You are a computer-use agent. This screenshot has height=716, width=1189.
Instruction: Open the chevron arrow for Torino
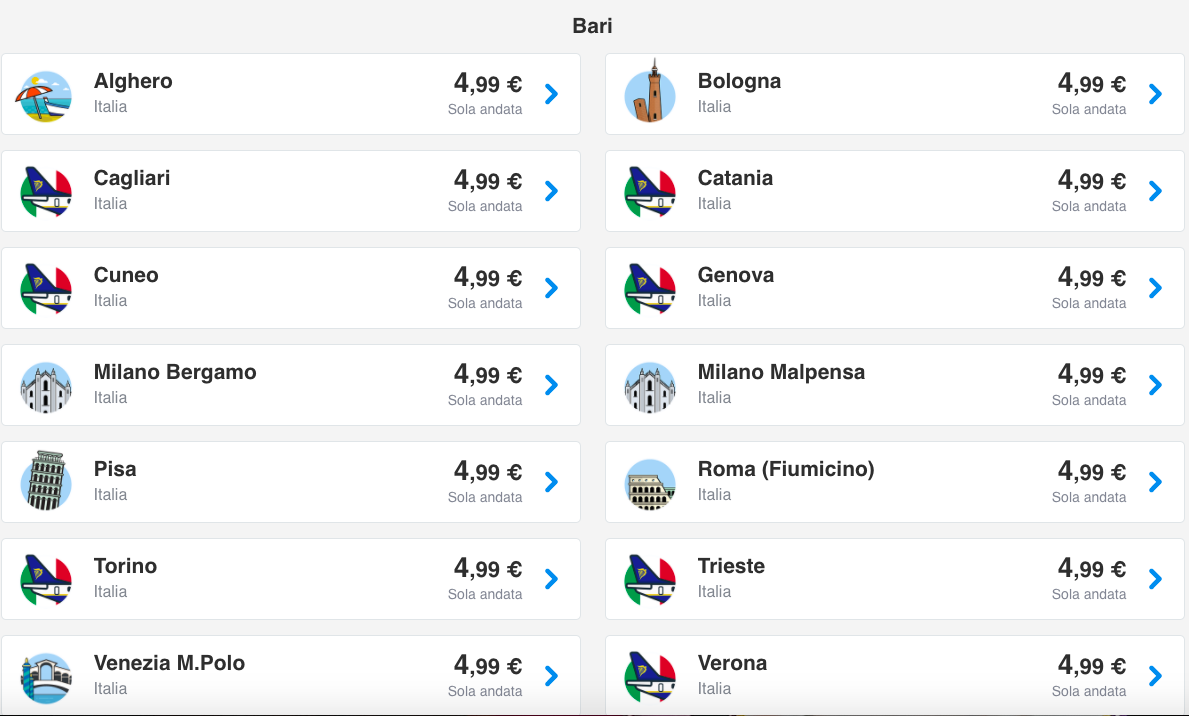pyautogui.click(x=551, y=579)
